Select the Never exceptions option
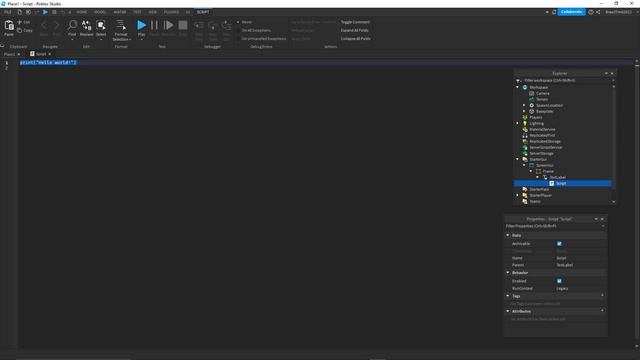The height and width of the screenshot is (360, 640). click(245, 22)
